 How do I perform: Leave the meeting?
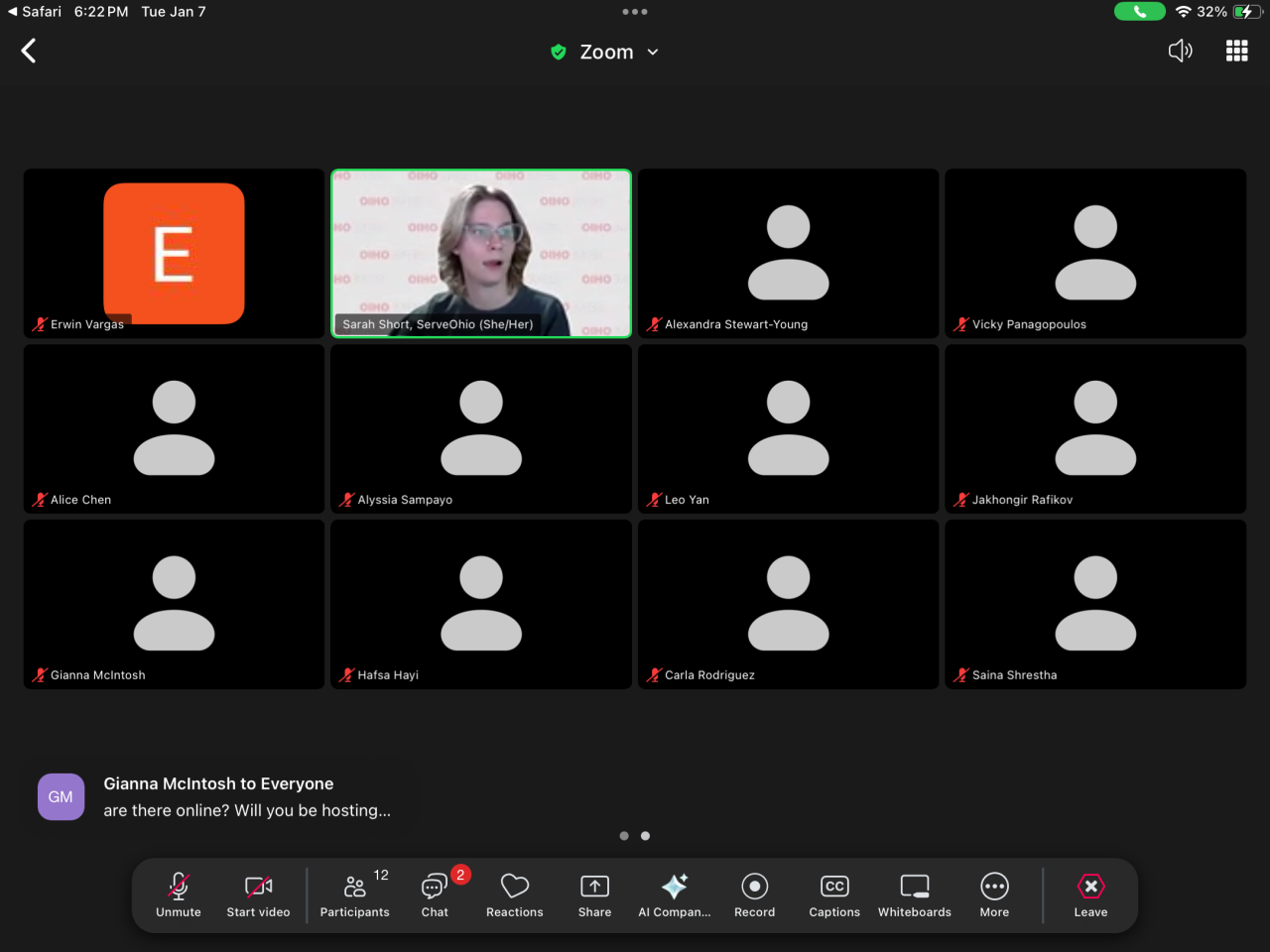pos(1090,894)
